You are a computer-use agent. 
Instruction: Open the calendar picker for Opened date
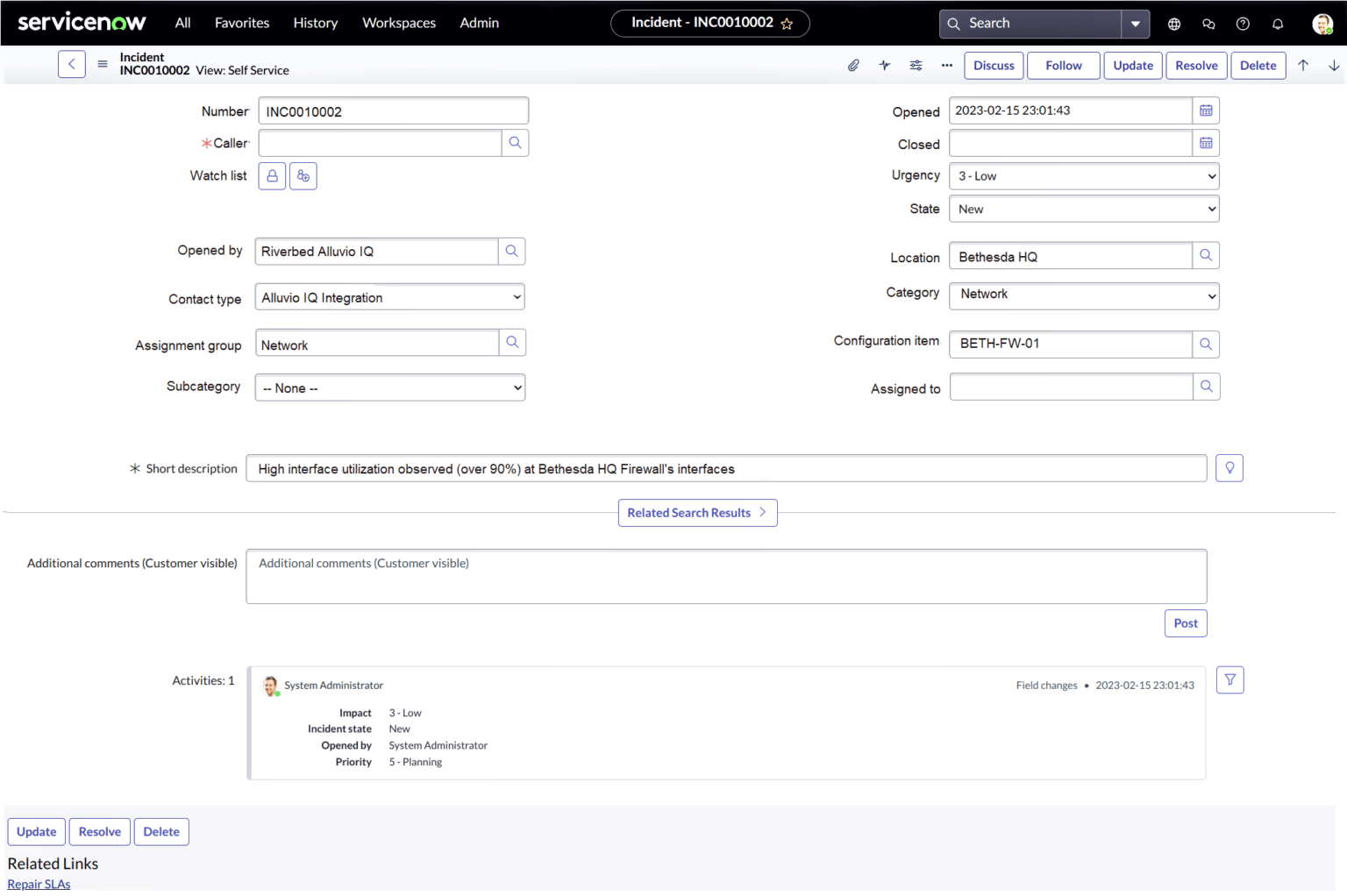1206,110
